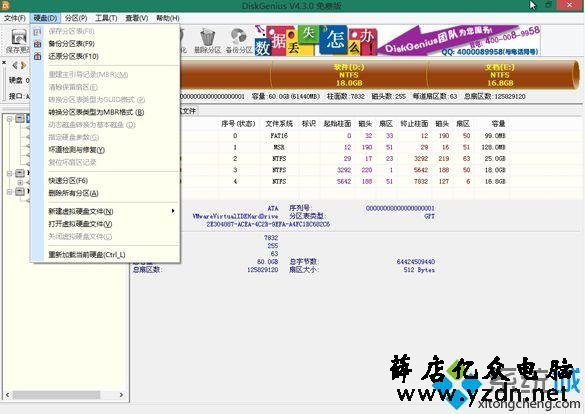Click the tree panel scrollbar left arrow
585x414 pixels.
coord(7,395)
